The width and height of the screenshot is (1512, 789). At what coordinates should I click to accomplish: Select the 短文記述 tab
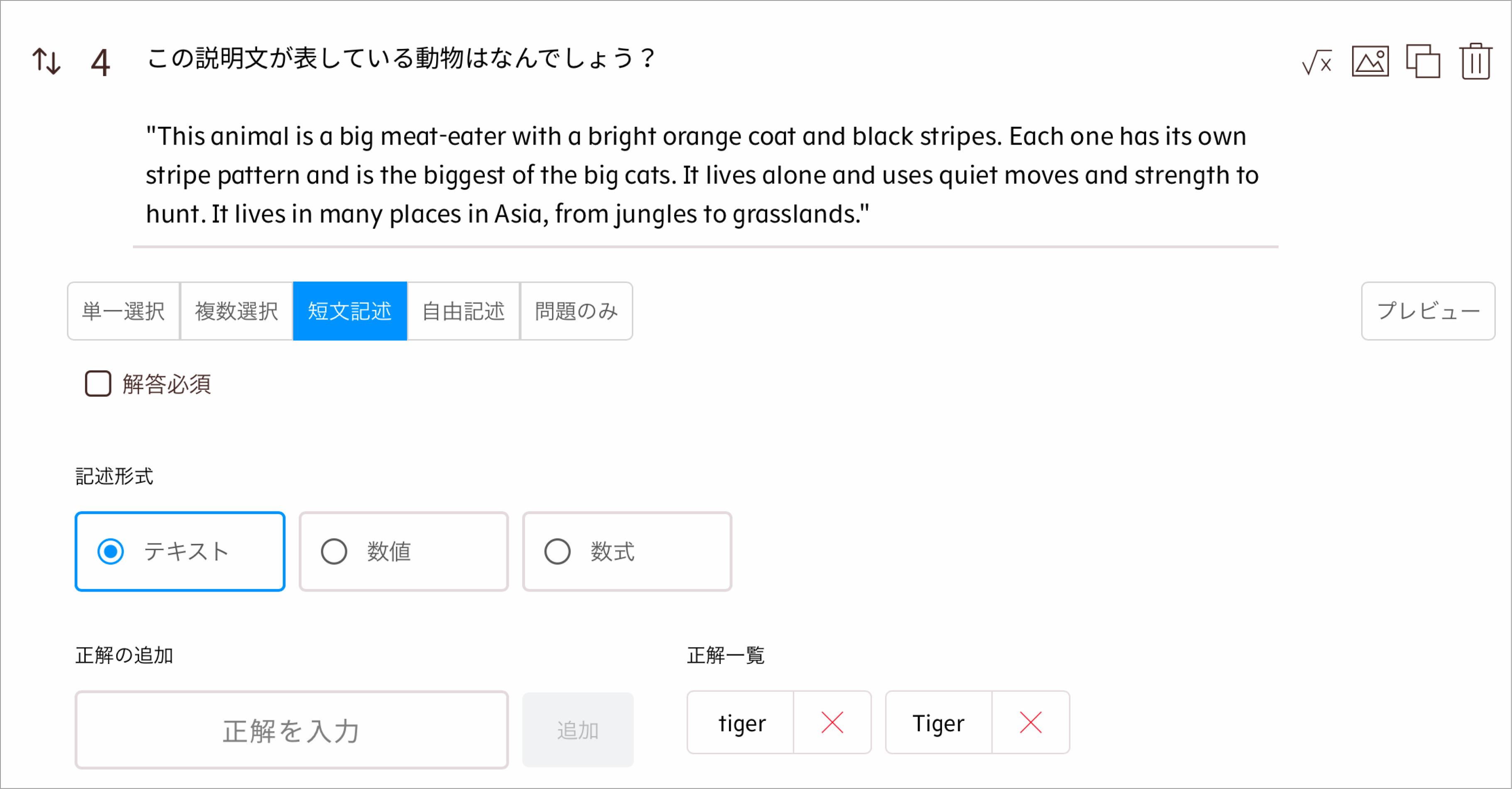click(x=350, y=311)
